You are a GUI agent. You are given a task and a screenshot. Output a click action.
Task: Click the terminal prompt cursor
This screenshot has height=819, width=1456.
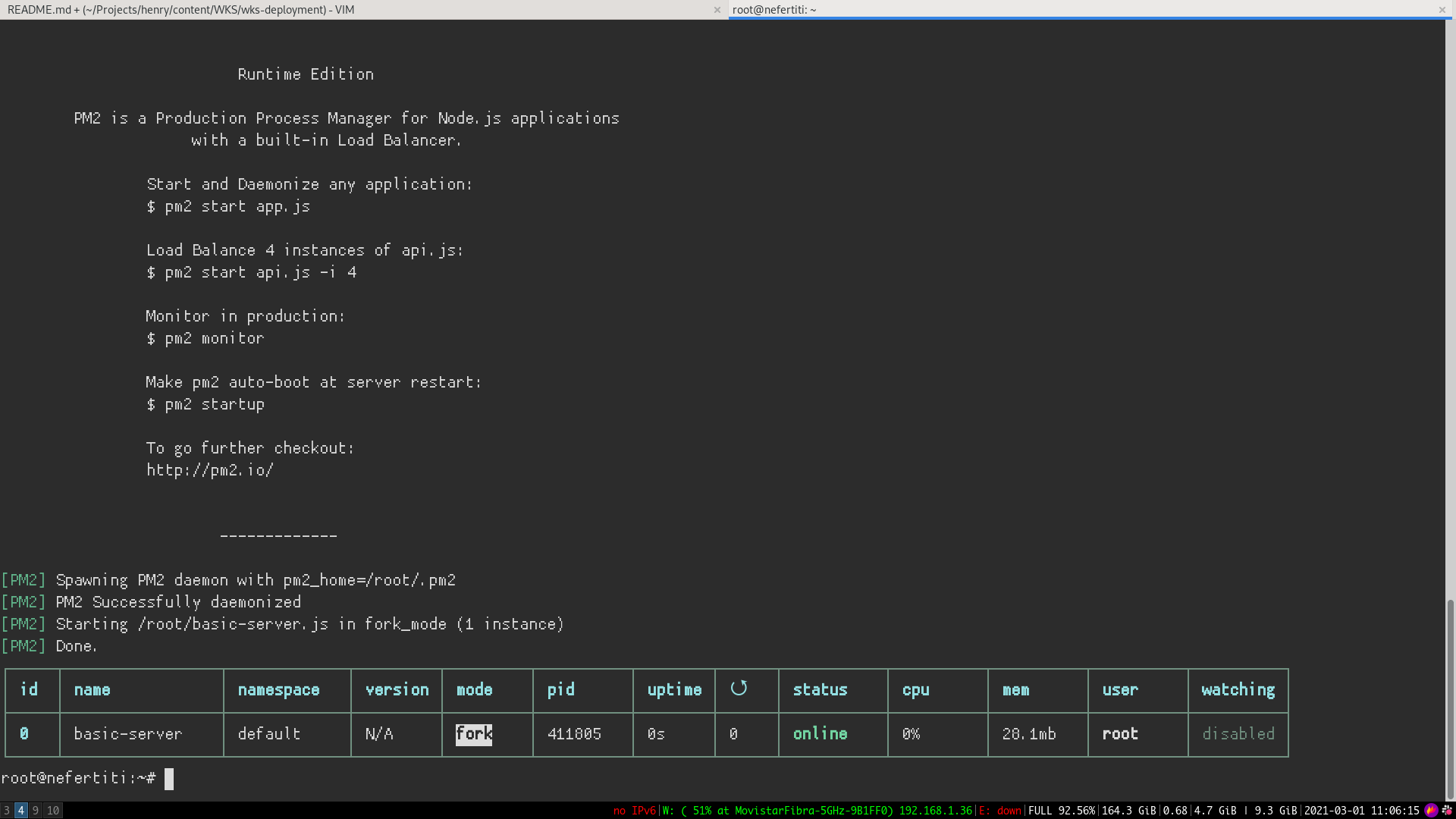169,779
